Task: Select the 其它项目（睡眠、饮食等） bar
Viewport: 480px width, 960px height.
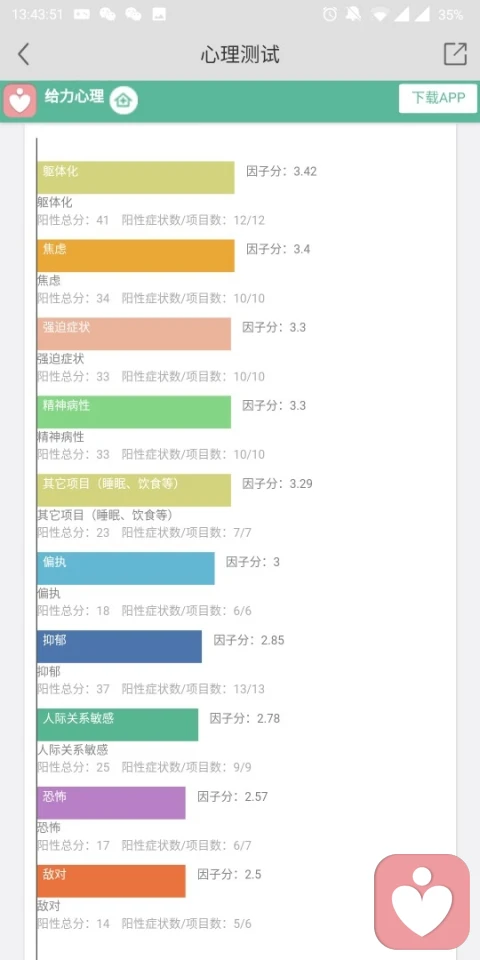Action: [133, 490]
